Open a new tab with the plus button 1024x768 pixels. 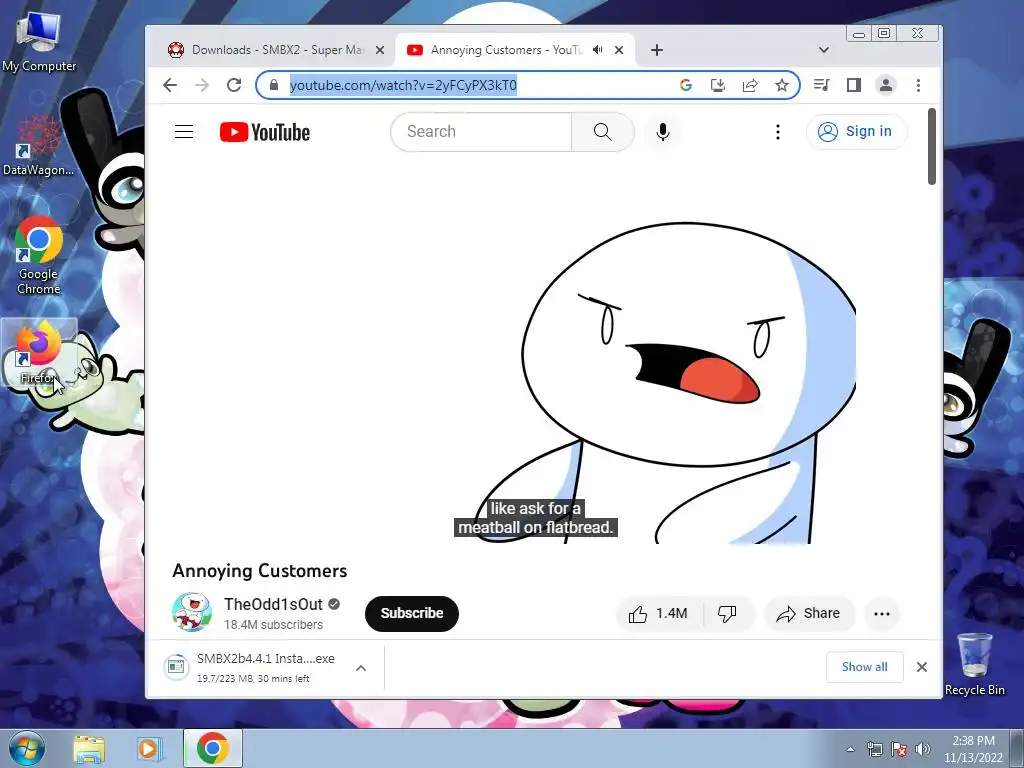pyautogui.click(x=657, y=50)
